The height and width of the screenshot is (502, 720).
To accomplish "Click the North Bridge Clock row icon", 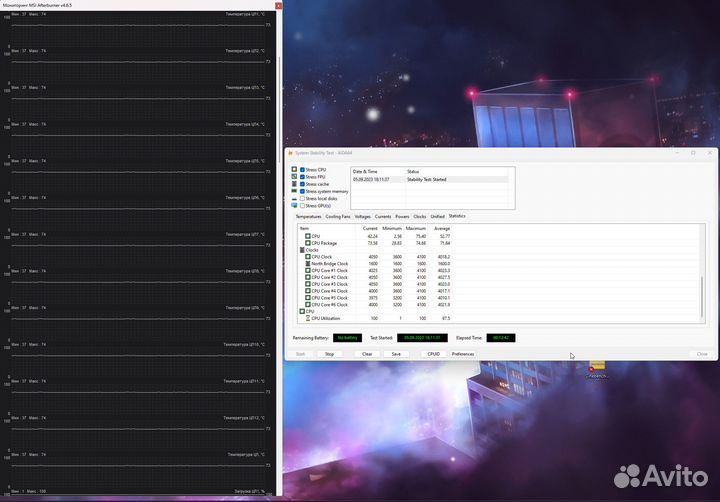I will [308, 264].
